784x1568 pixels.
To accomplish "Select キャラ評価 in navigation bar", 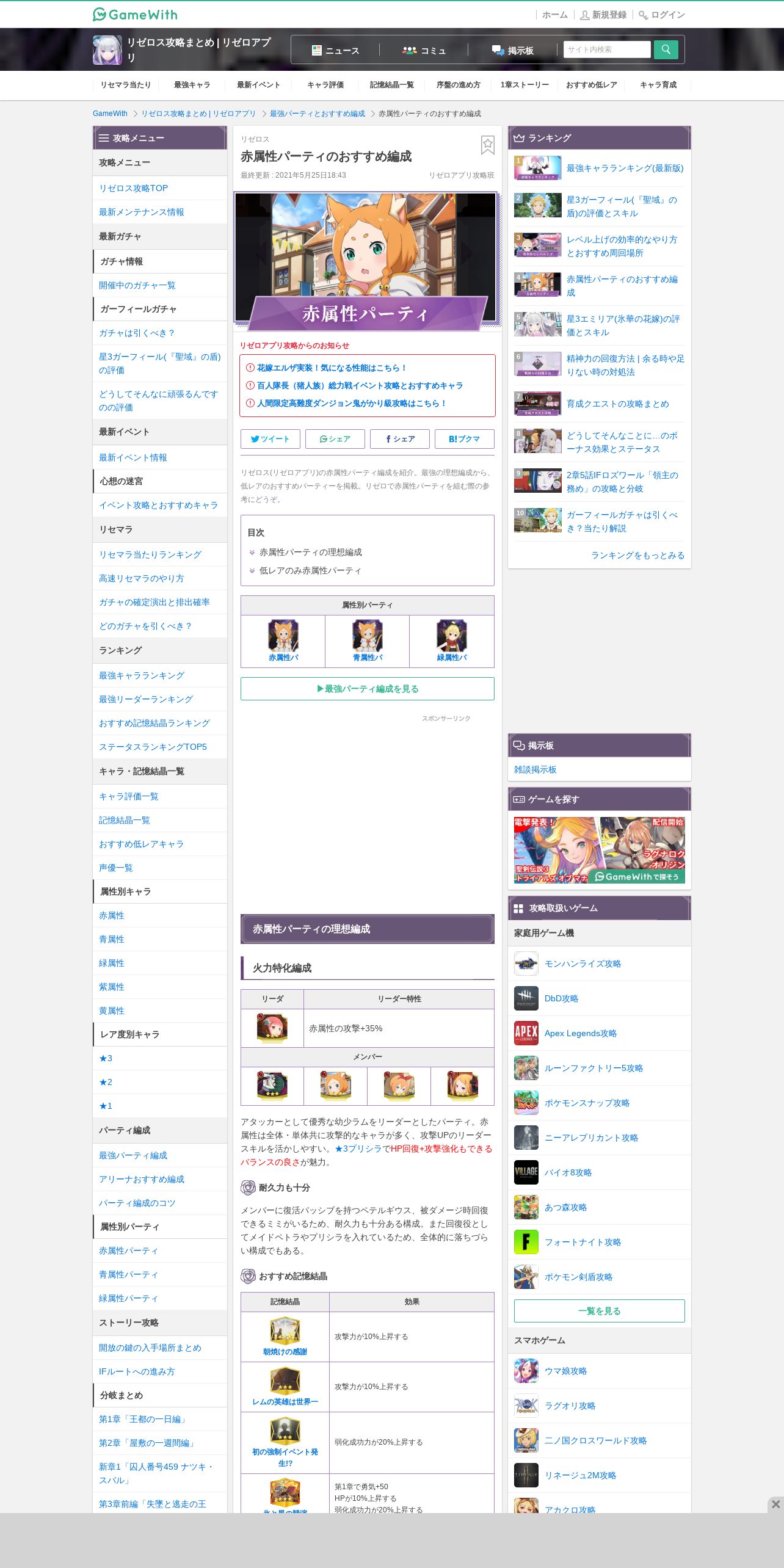I will 325,85.
